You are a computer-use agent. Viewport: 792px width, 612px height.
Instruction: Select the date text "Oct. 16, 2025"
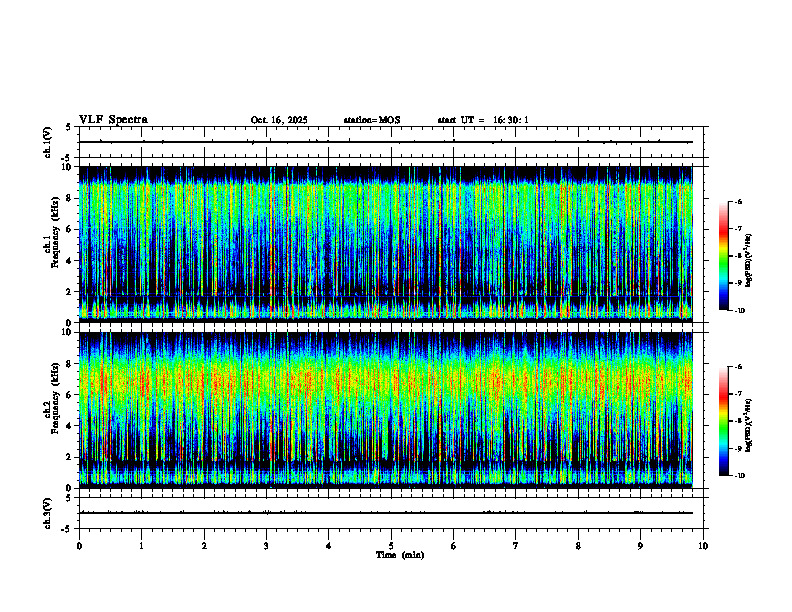279,120
